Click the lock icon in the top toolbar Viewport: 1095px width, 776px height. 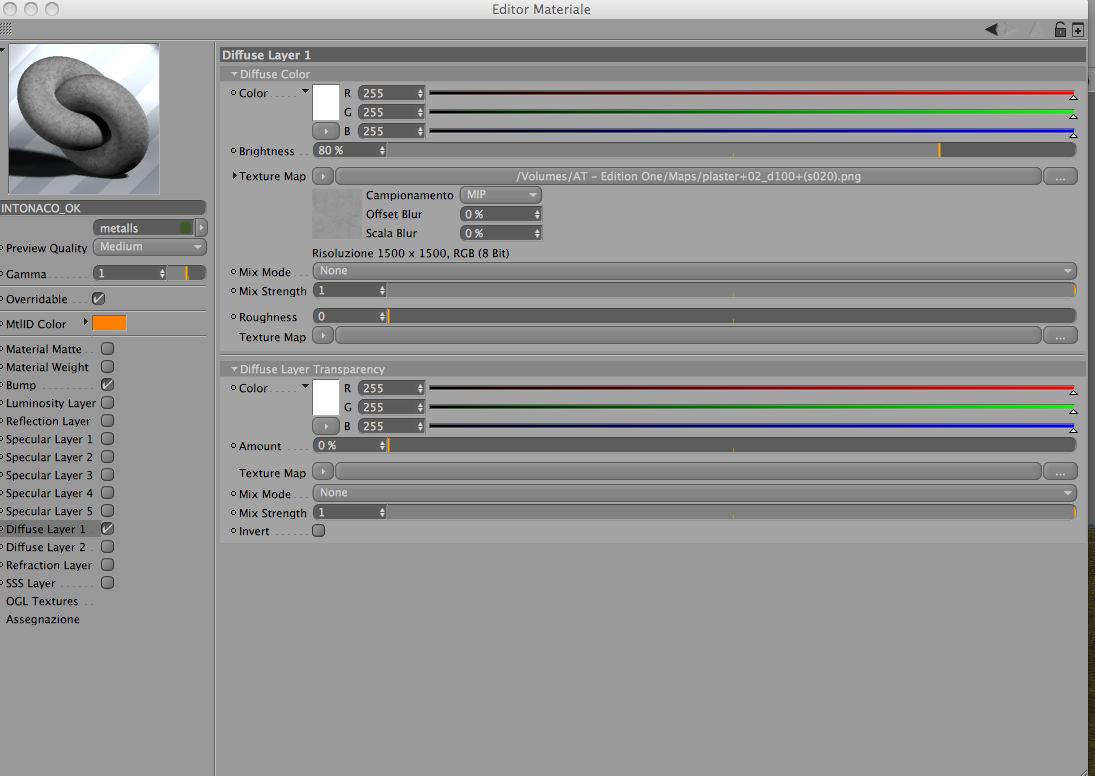[x=1059, y=29]
